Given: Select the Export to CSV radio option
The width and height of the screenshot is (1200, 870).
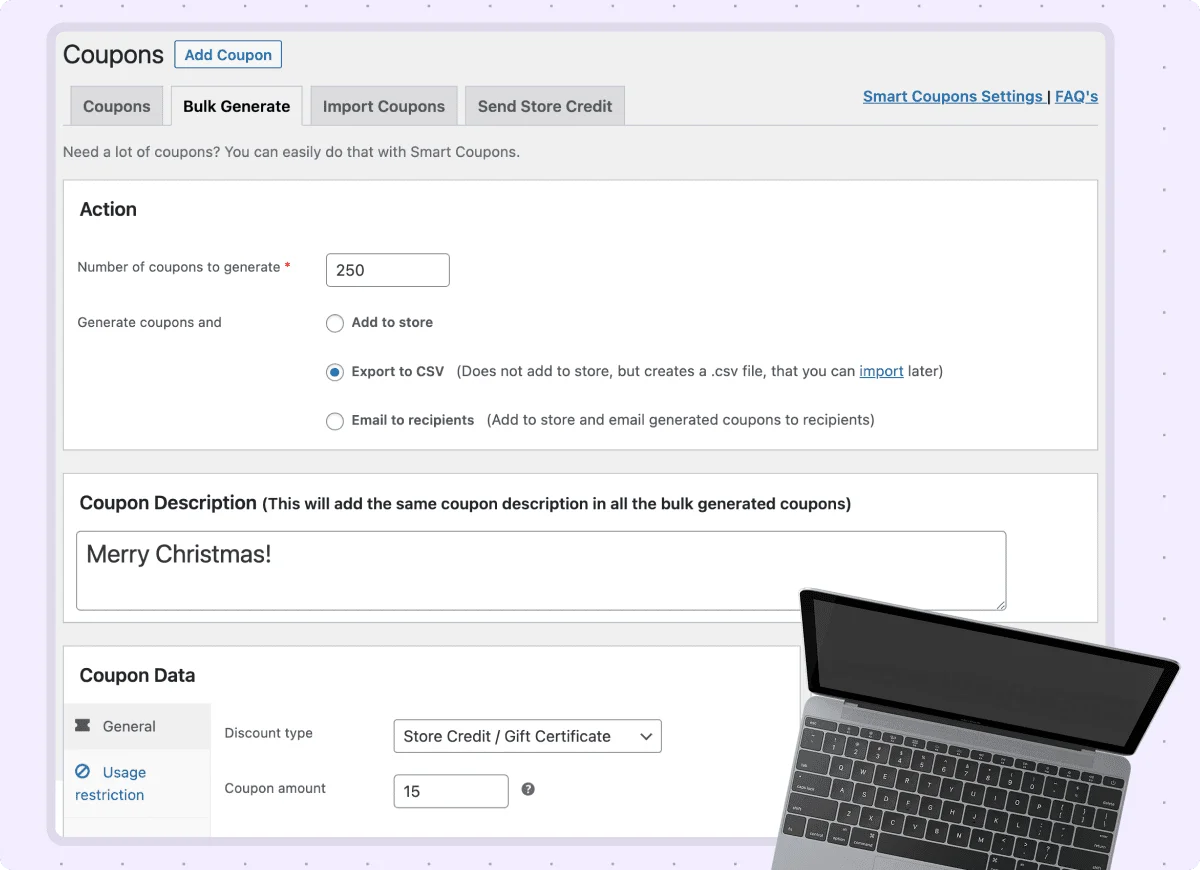Looking at the screenshot, I should tap(335, 372).
